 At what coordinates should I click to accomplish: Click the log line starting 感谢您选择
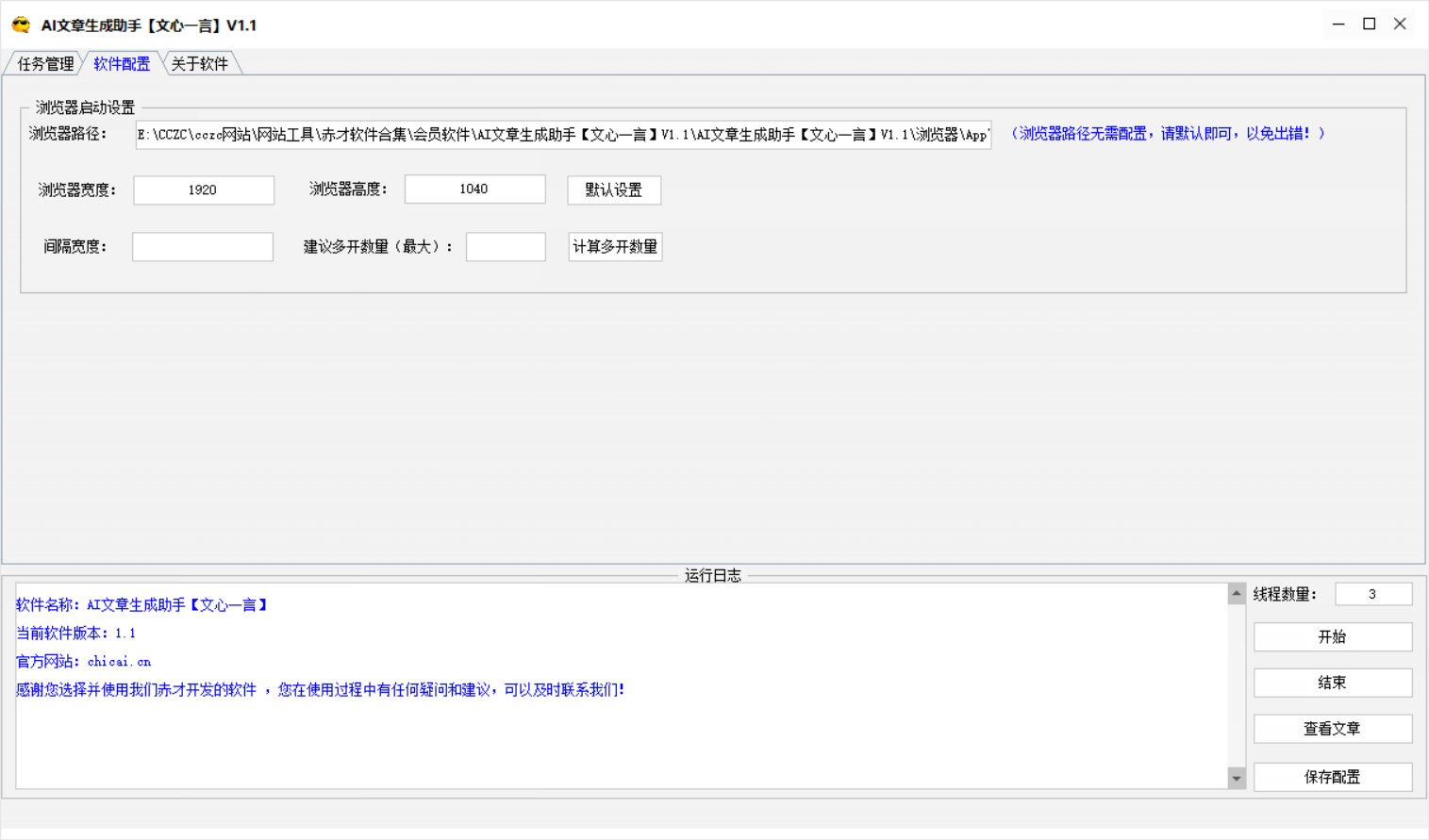click(321, 690)
